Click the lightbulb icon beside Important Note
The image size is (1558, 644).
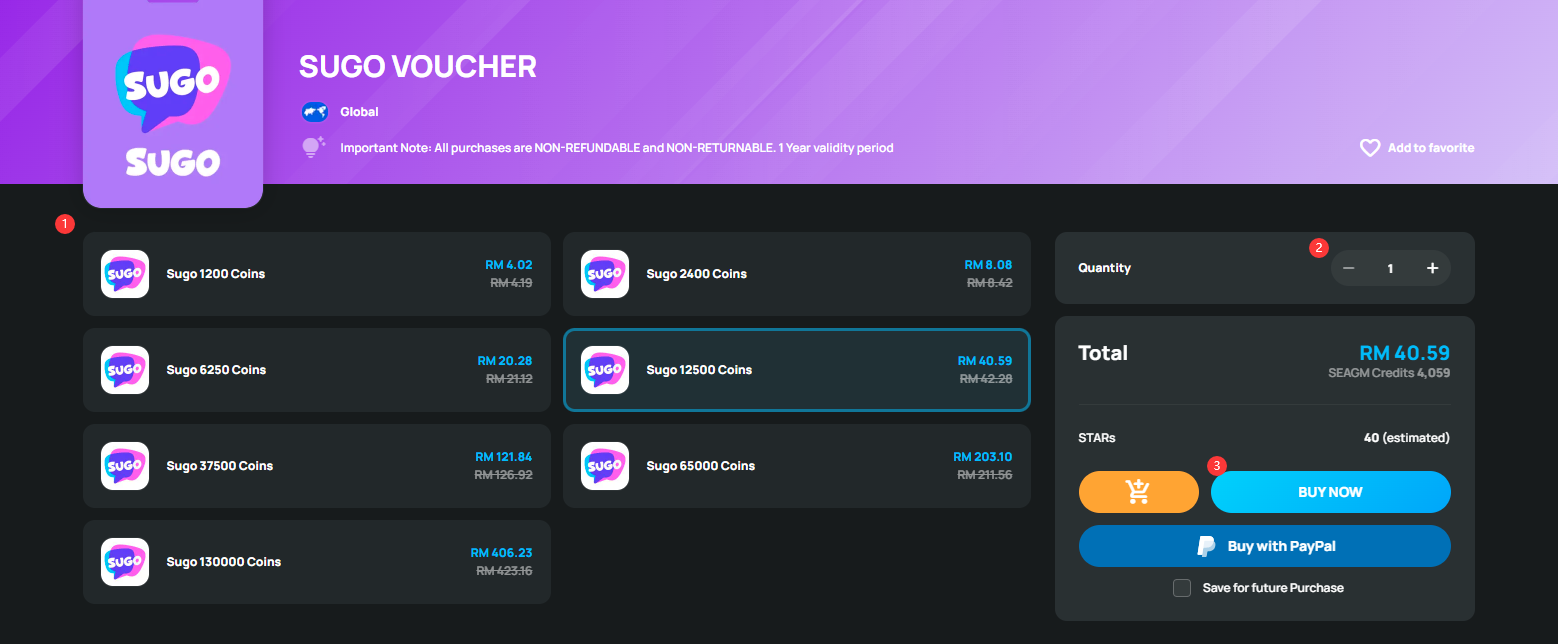314,148
